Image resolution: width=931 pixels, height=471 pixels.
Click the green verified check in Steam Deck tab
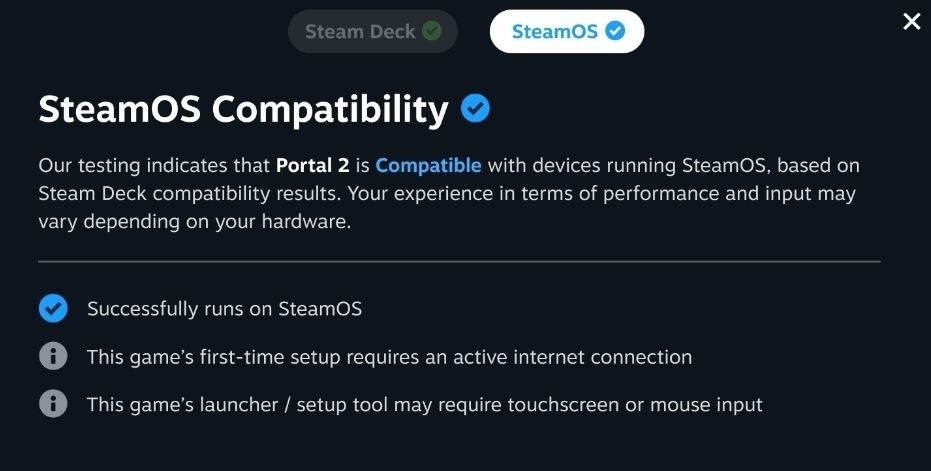[432, 31]
